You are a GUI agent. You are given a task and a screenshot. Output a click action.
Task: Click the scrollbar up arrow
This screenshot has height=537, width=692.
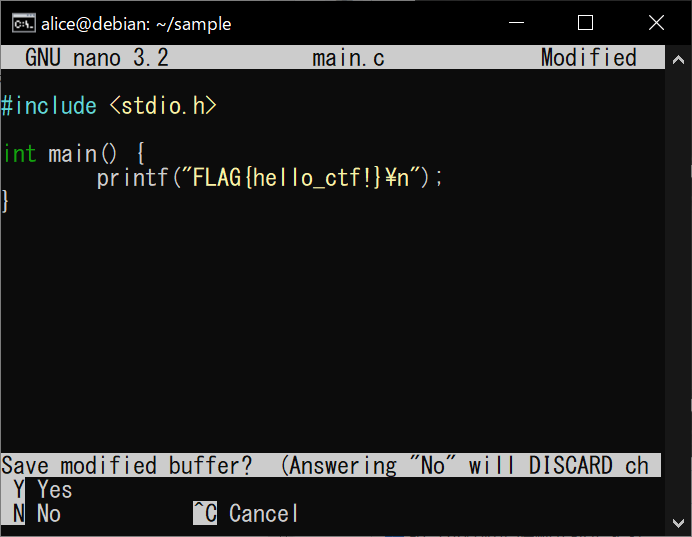678,60
